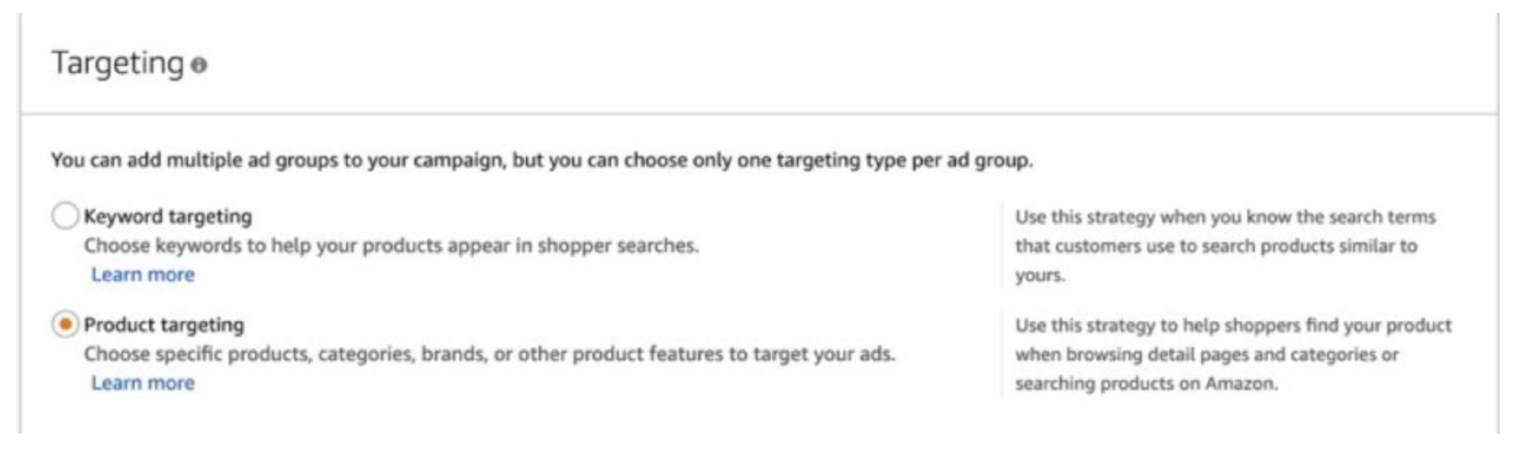Click hint "Use this strategy when you know"
This screenshot has width=1536, height=463.
[x=1225, y=217]
